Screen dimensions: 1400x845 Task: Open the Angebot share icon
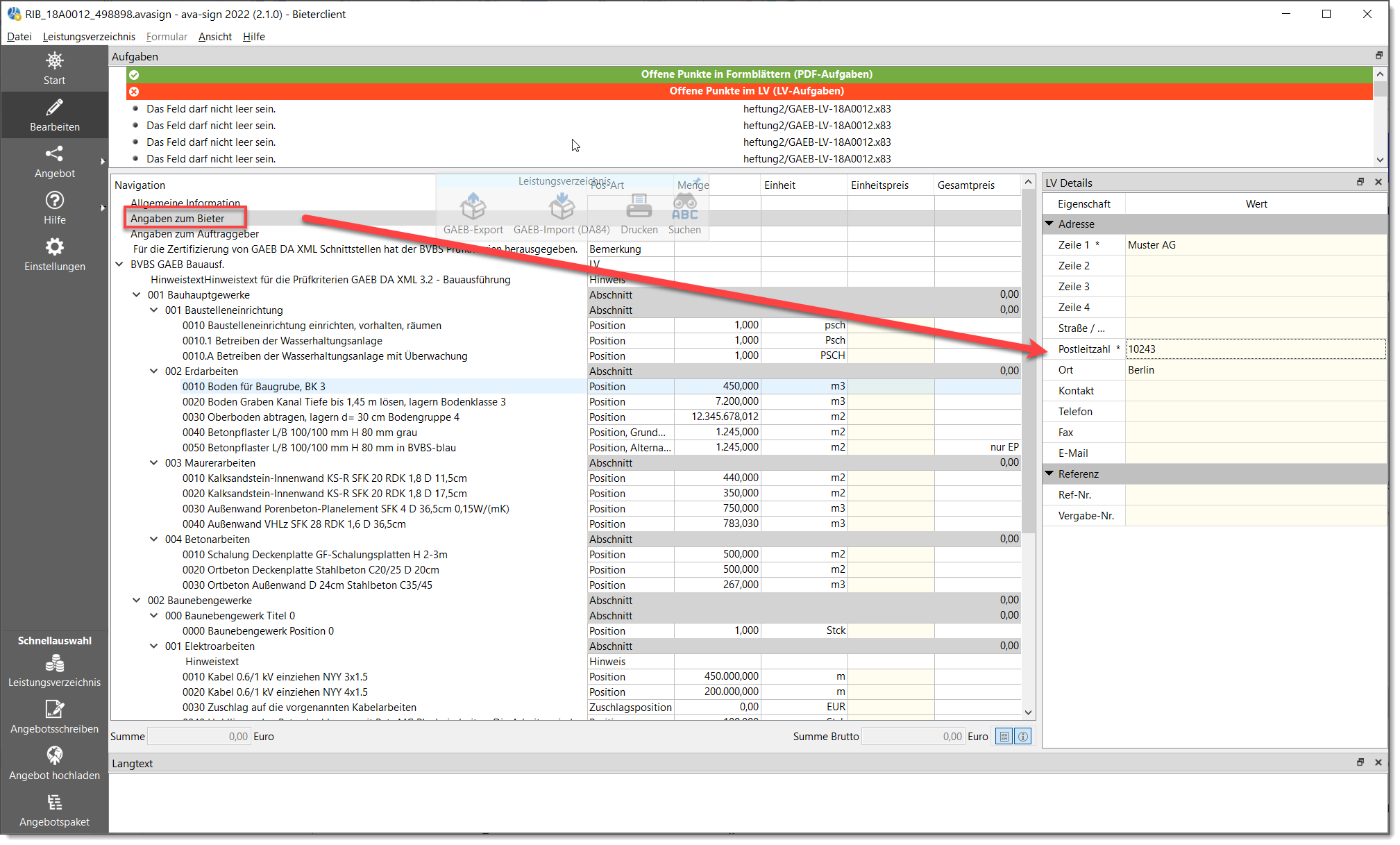54,153
